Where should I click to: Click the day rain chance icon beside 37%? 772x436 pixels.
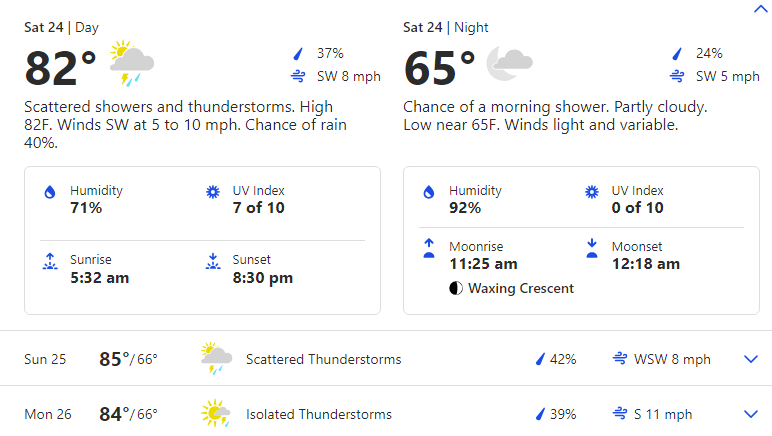point(298,53)
